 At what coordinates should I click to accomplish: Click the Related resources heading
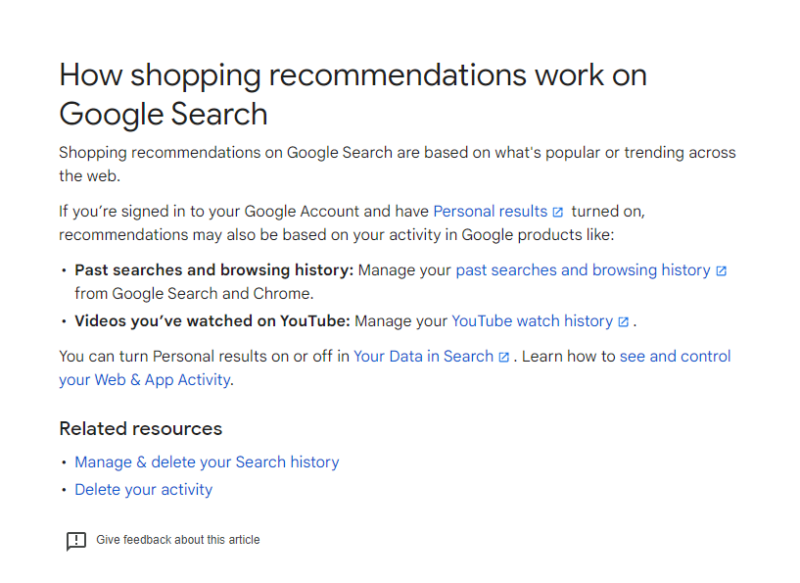tap(140, 429)
